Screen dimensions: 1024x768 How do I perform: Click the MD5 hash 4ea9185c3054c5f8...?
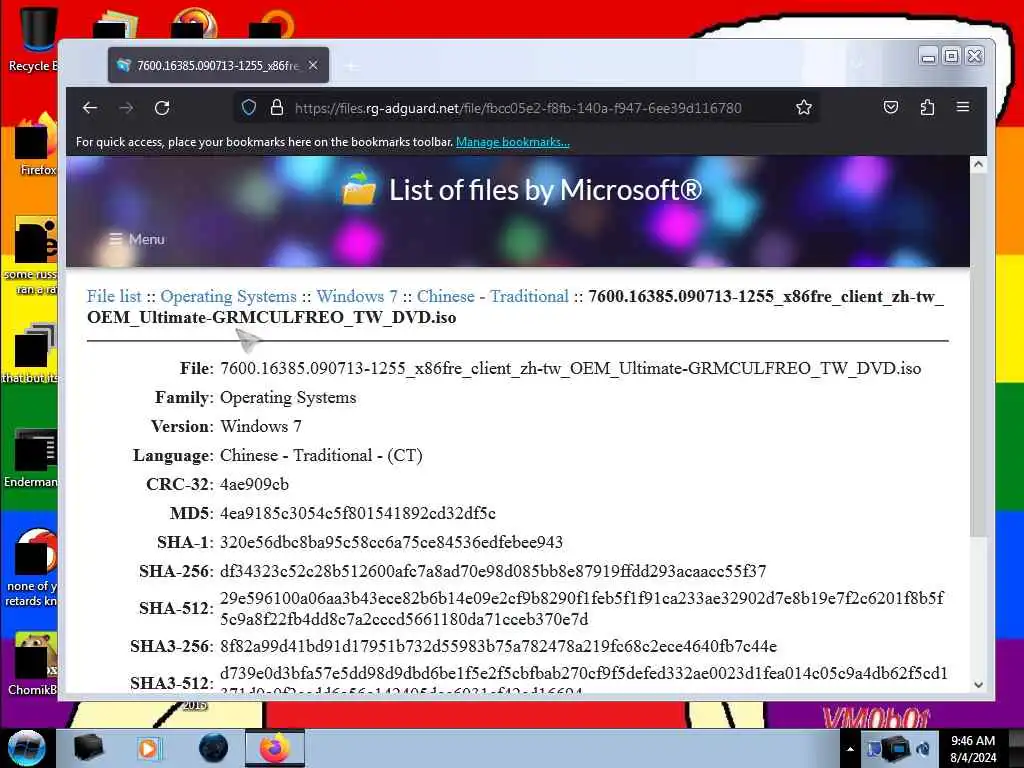point(358,513)
